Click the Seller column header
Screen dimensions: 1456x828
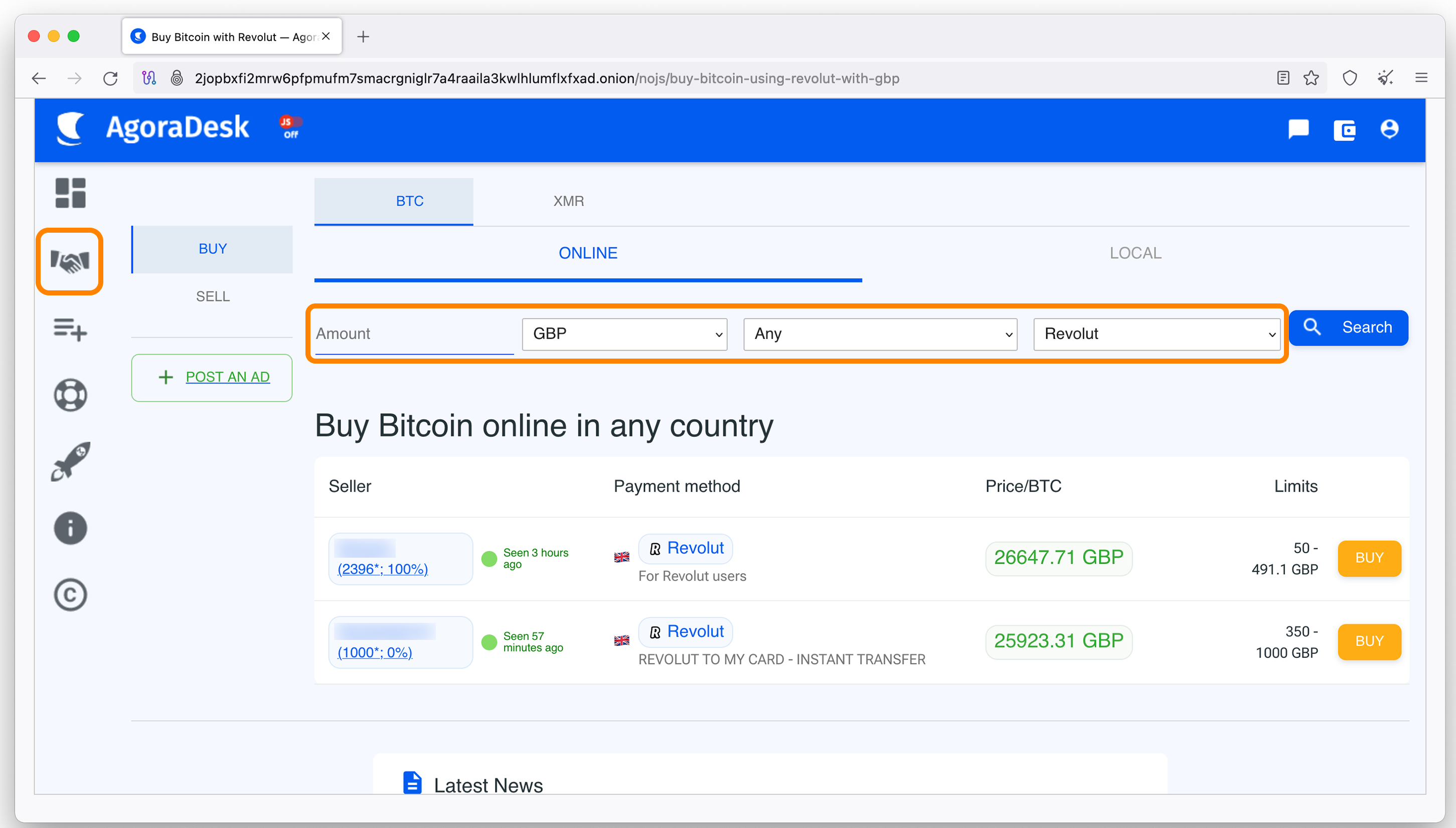[350, 486]
